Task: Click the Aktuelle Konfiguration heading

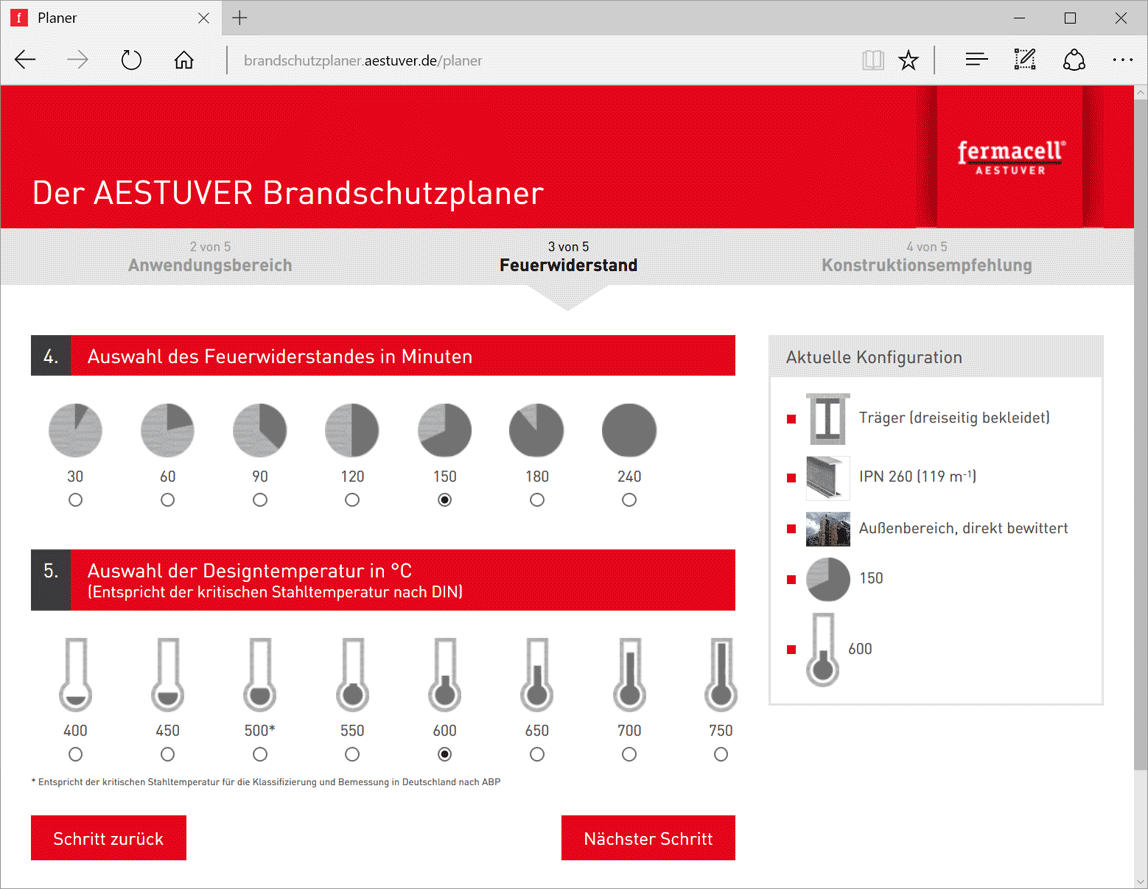Action: [874, 357]
